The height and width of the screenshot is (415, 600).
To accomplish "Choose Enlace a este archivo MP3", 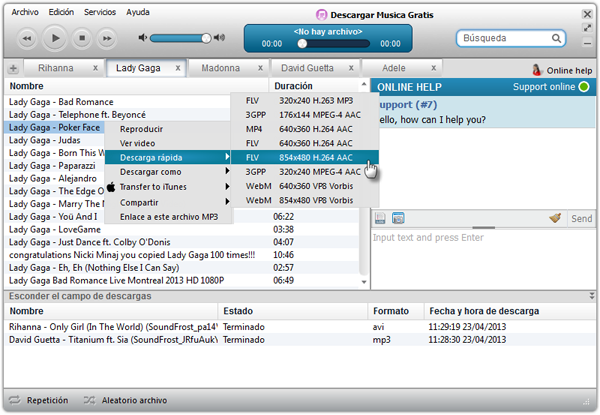I will click(168, 217).
